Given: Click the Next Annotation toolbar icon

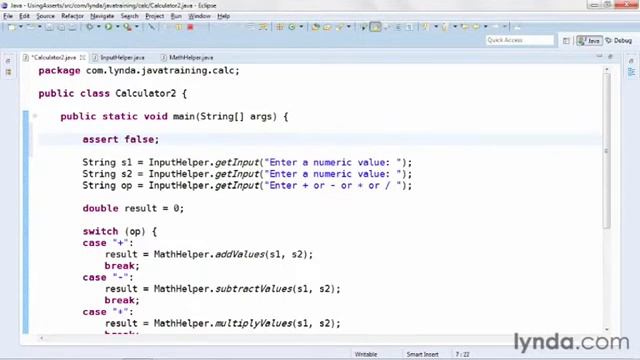Looking at the screenshot, I should click(425, 27).
